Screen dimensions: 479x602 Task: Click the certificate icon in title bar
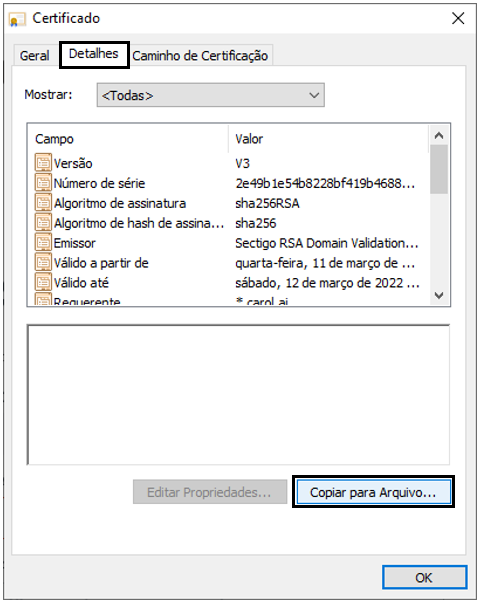tap(17, 19)
